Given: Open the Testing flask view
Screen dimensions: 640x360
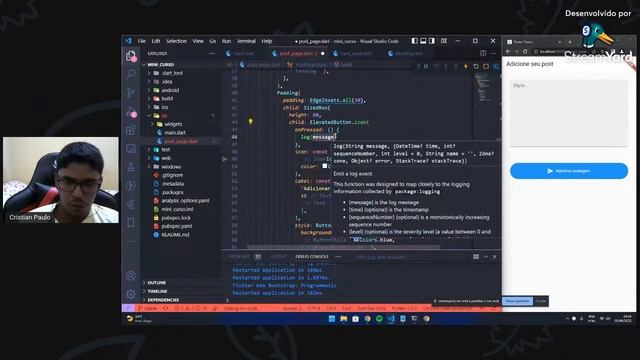Looking at the screenshot, I should pos(131,167).
